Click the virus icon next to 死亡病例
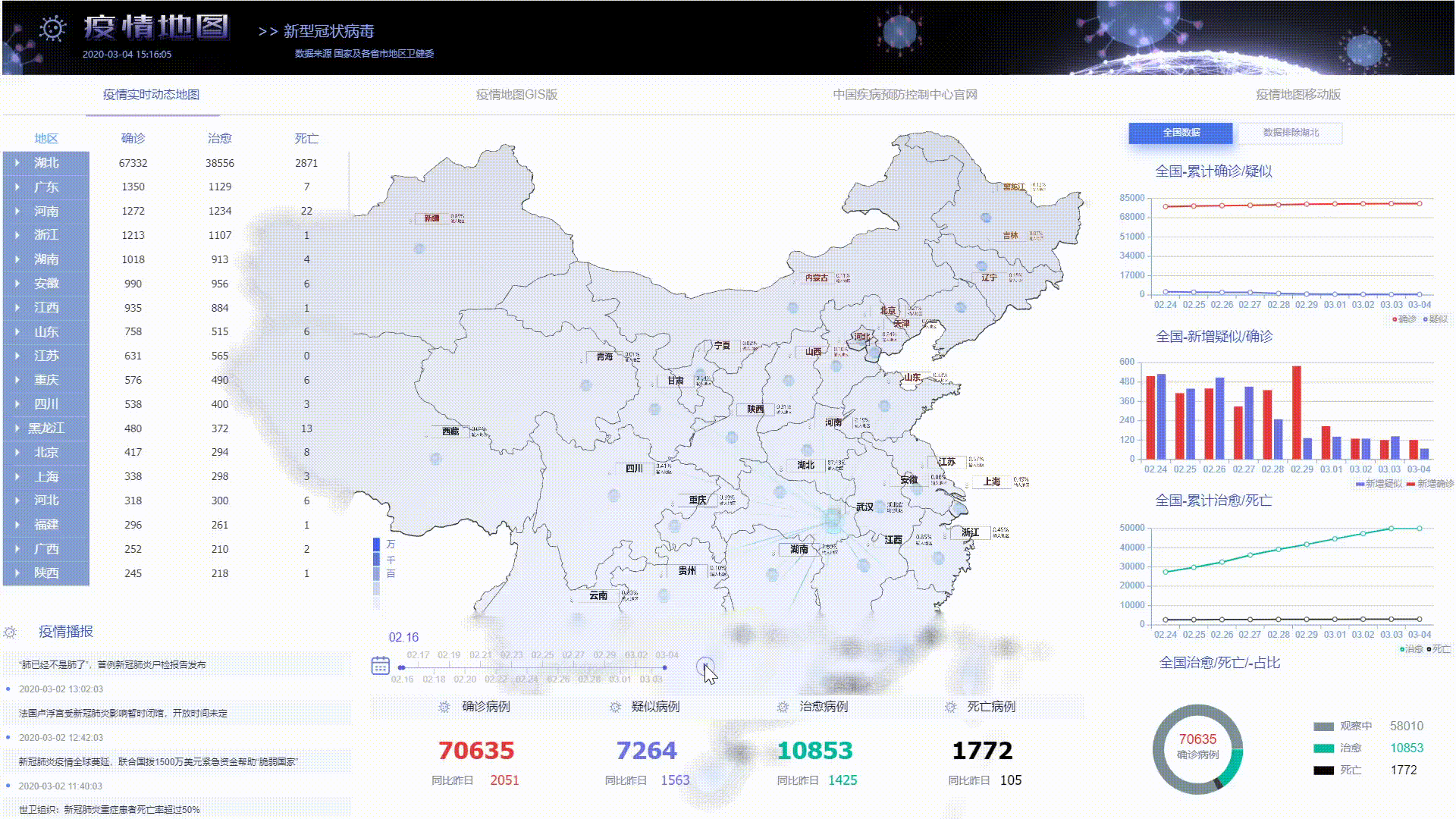The image size is (1456, 819). pyautogui.click(x=950, y=707)
